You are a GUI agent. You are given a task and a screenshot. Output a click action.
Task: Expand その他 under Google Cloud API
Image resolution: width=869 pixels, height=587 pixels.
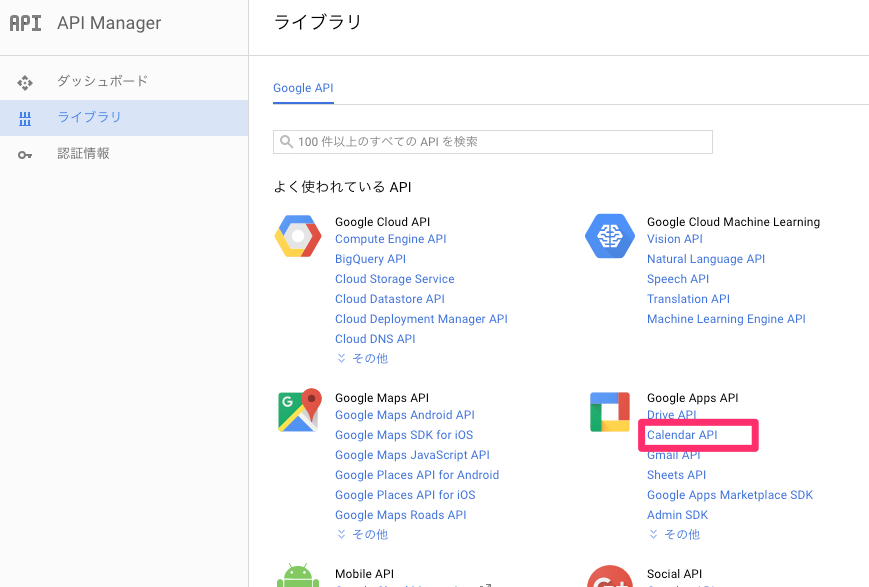(x=362, y=359)
